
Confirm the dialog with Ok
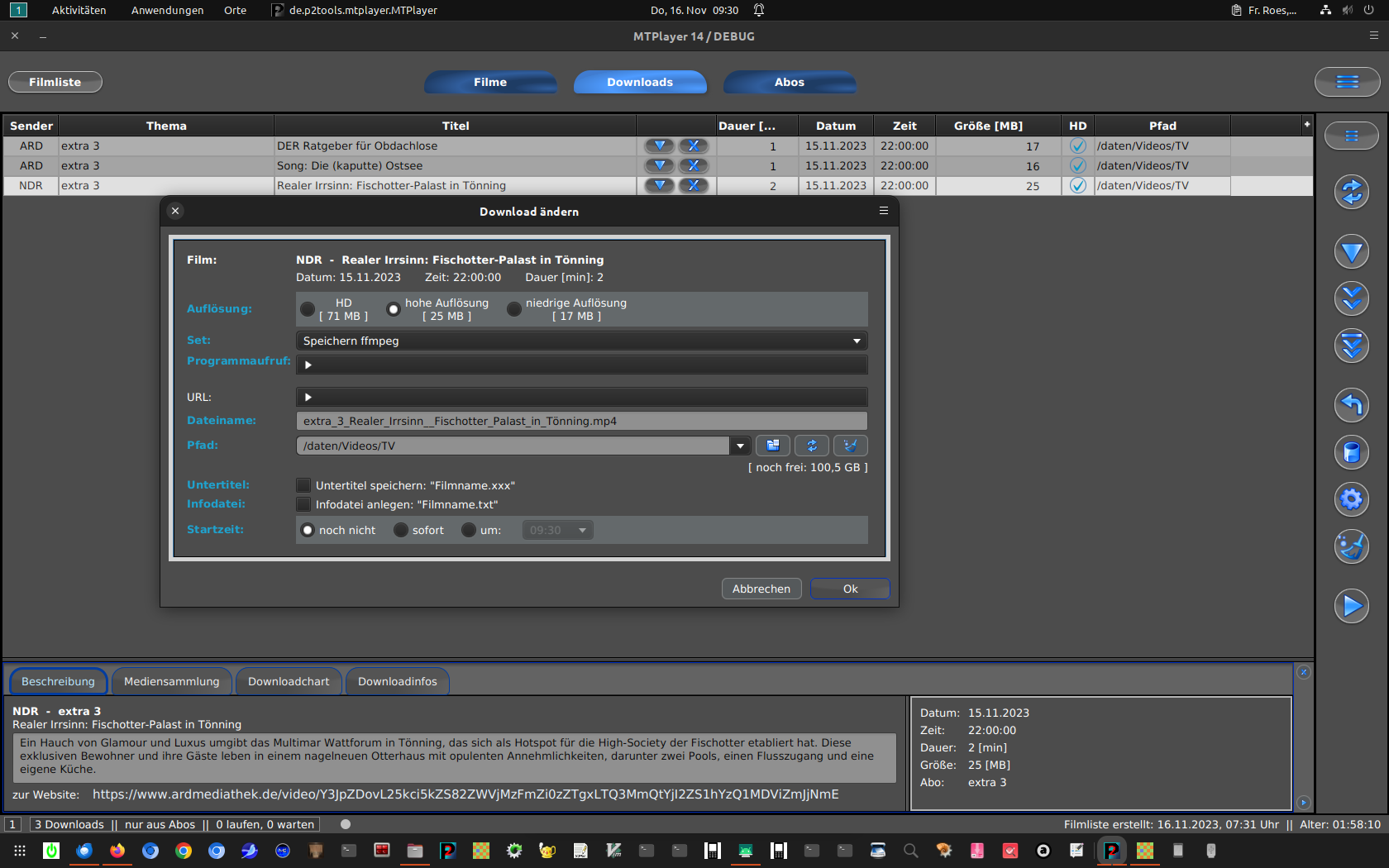(850, 589)
